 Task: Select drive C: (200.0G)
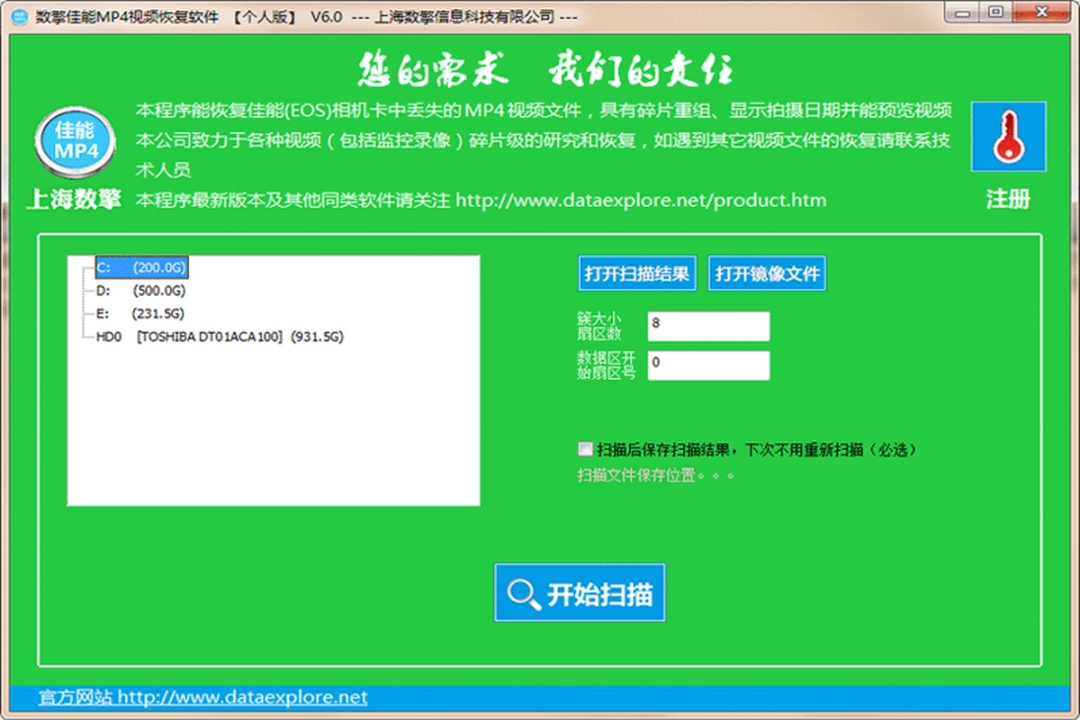(141, 267)
